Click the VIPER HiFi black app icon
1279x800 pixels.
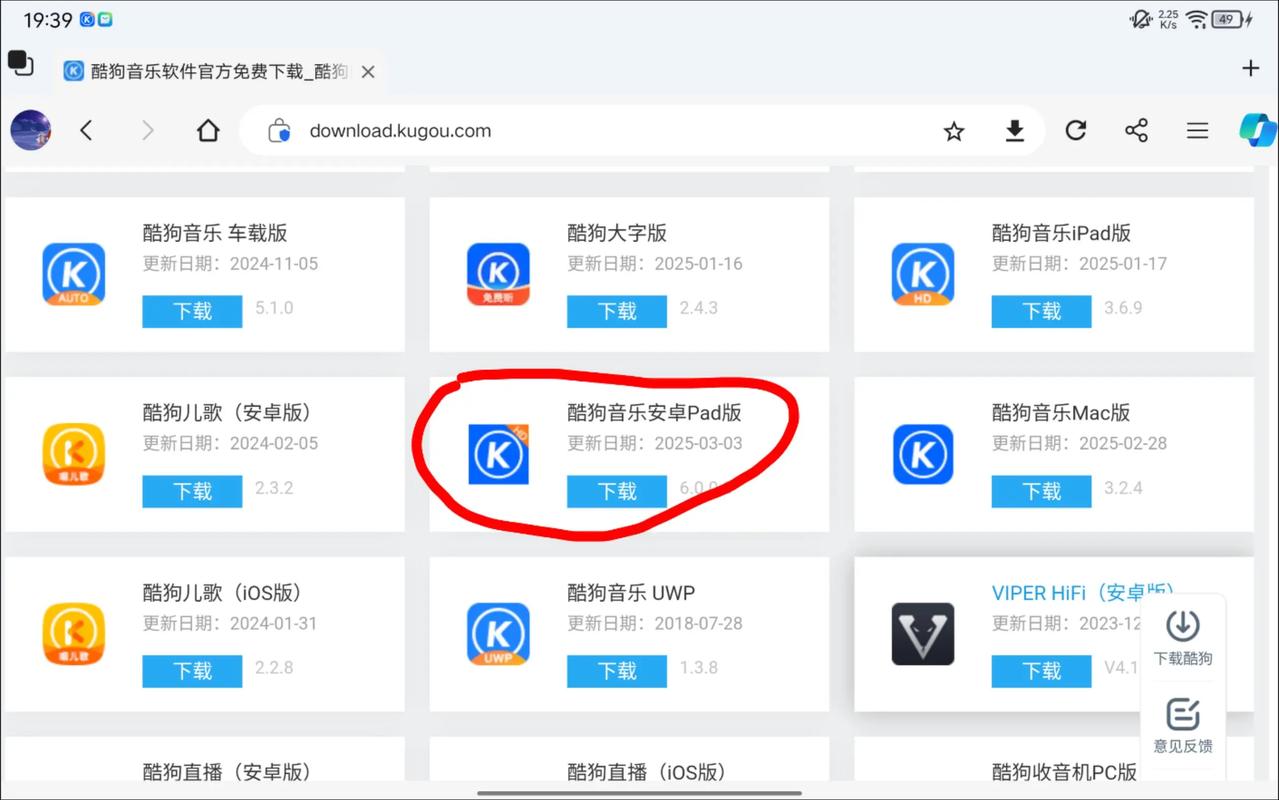coord(921,634)
